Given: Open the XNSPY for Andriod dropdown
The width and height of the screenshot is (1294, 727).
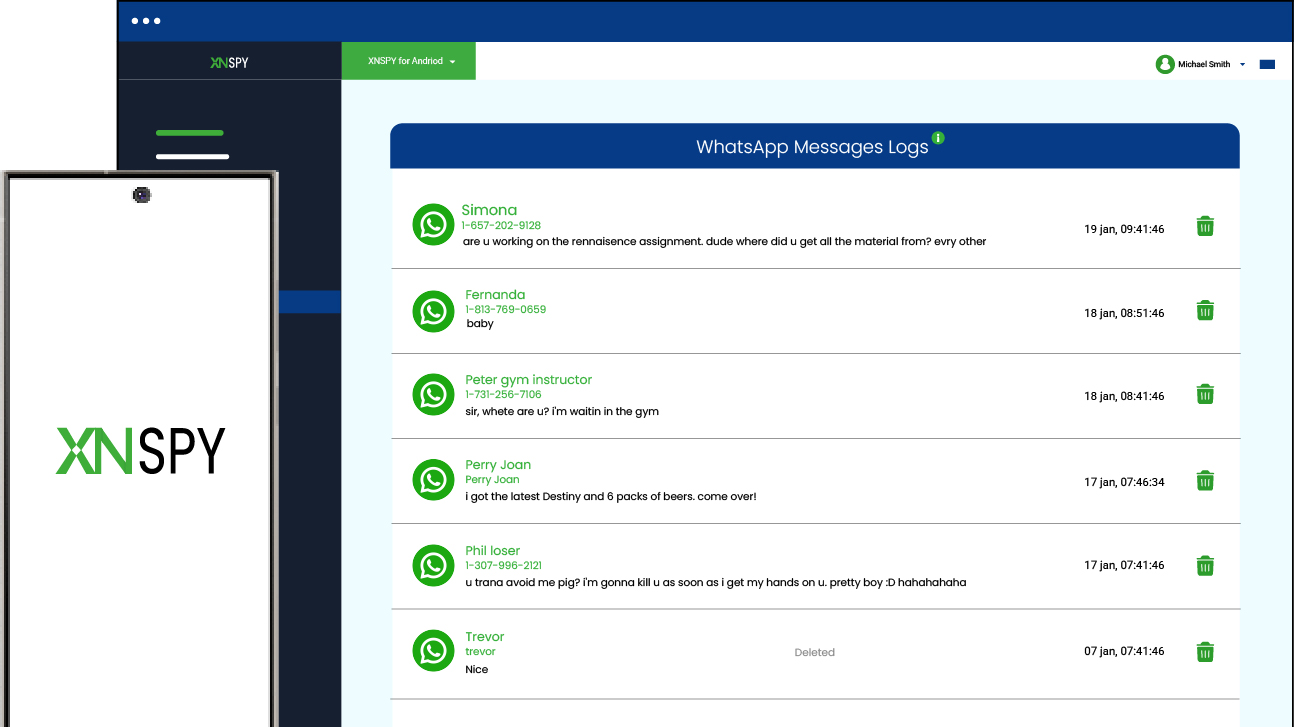Looking at the screenshot, I should [409, 61].
